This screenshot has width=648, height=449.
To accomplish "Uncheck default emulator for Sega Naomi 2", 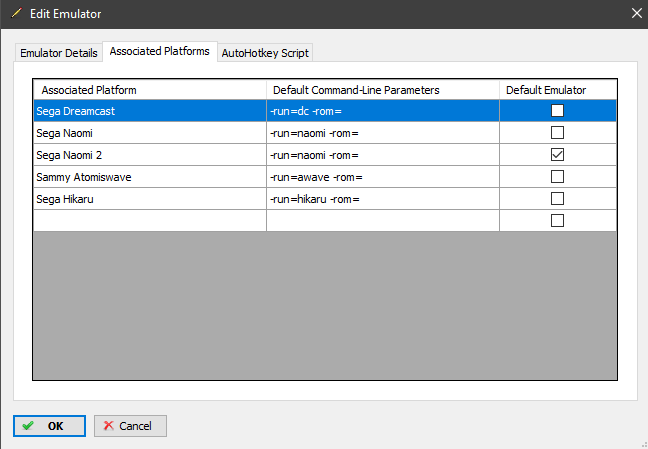I will point(557,155).
